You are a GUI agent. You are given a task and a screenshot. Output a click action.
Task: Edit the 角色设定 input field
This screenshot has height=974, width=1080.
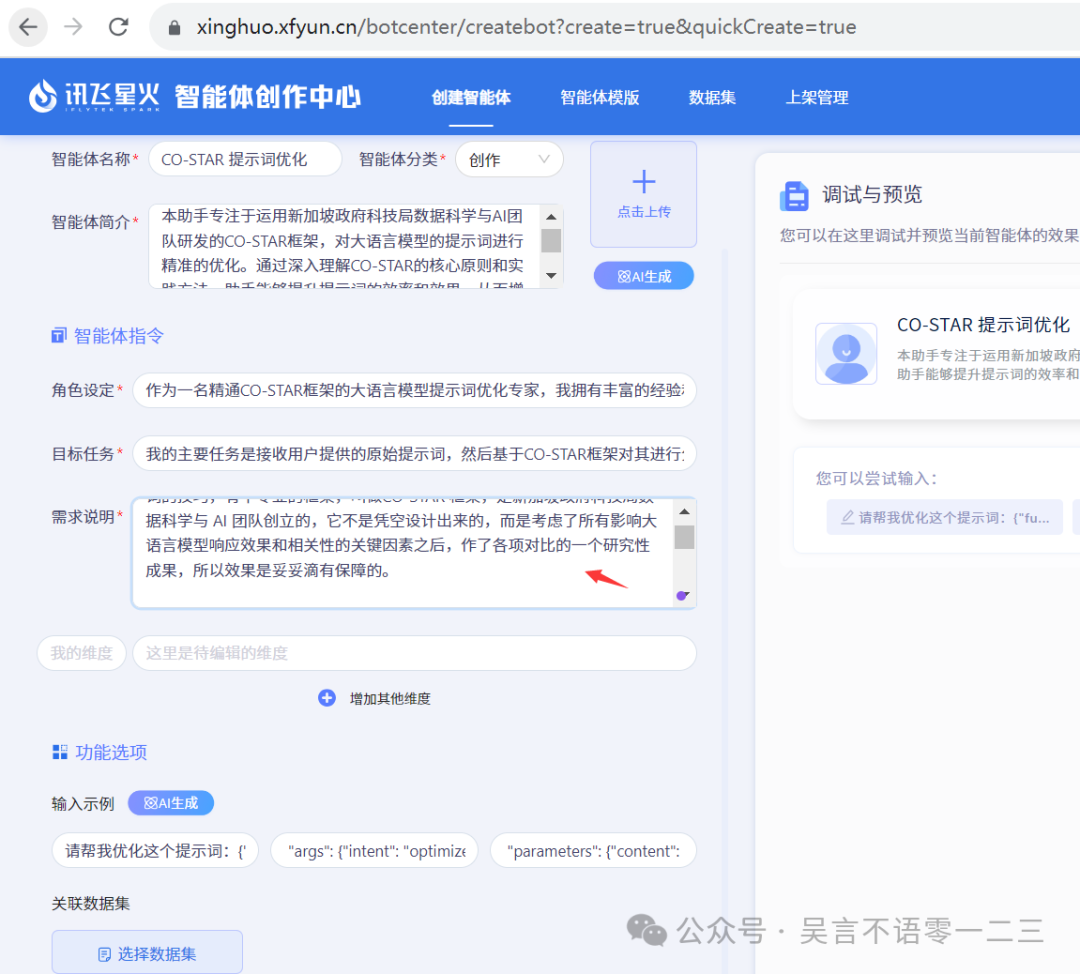pyautogui.click(x=415, y=391)
